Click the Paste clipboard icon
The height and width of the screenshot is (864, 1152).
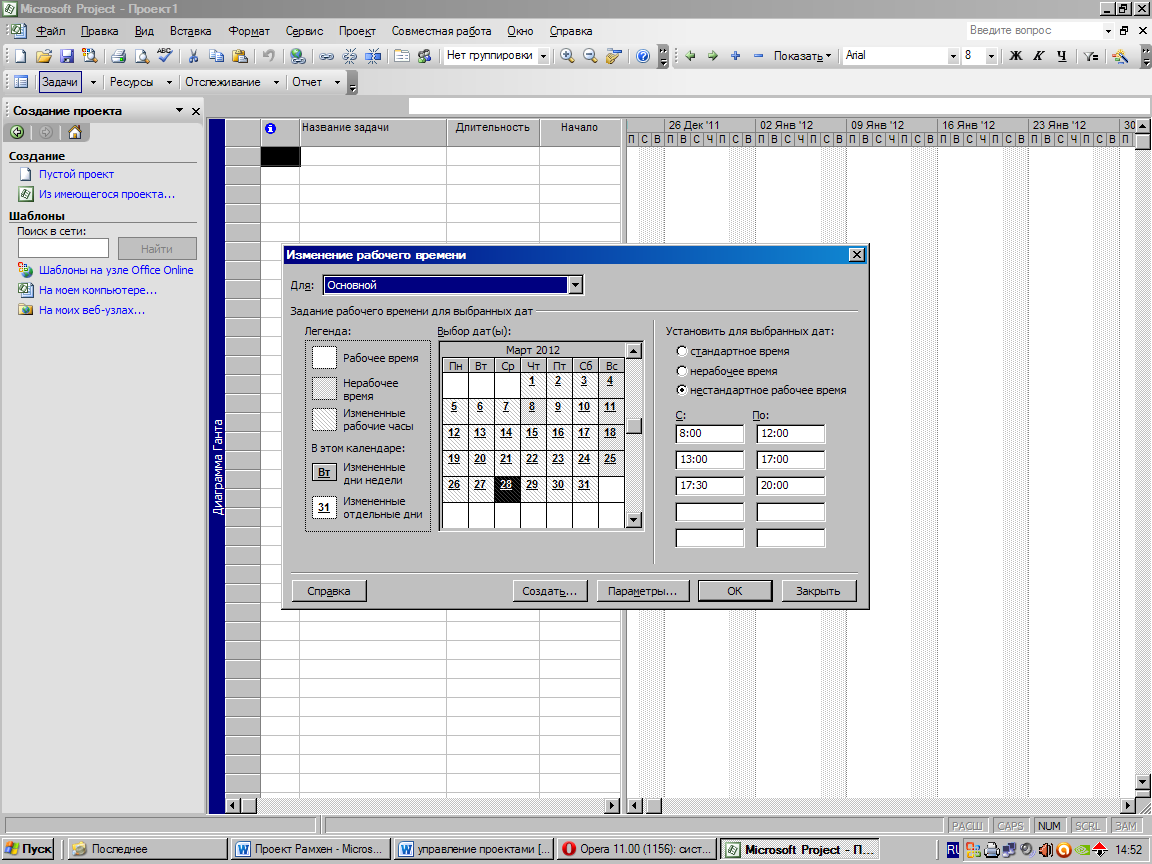point(240,56)
